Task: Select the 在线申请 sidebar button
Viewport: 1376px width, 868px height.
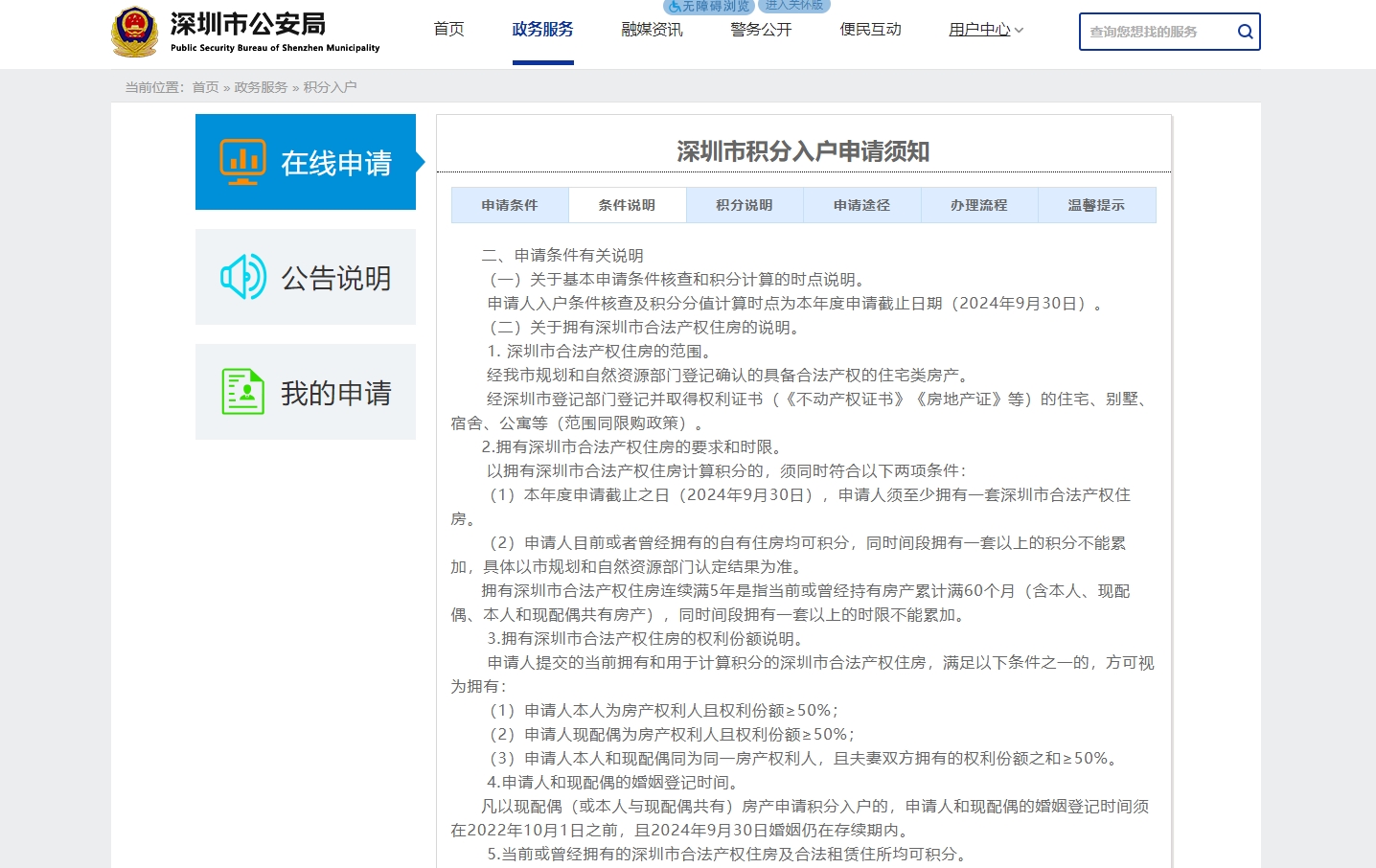Action: click(306, 162)
